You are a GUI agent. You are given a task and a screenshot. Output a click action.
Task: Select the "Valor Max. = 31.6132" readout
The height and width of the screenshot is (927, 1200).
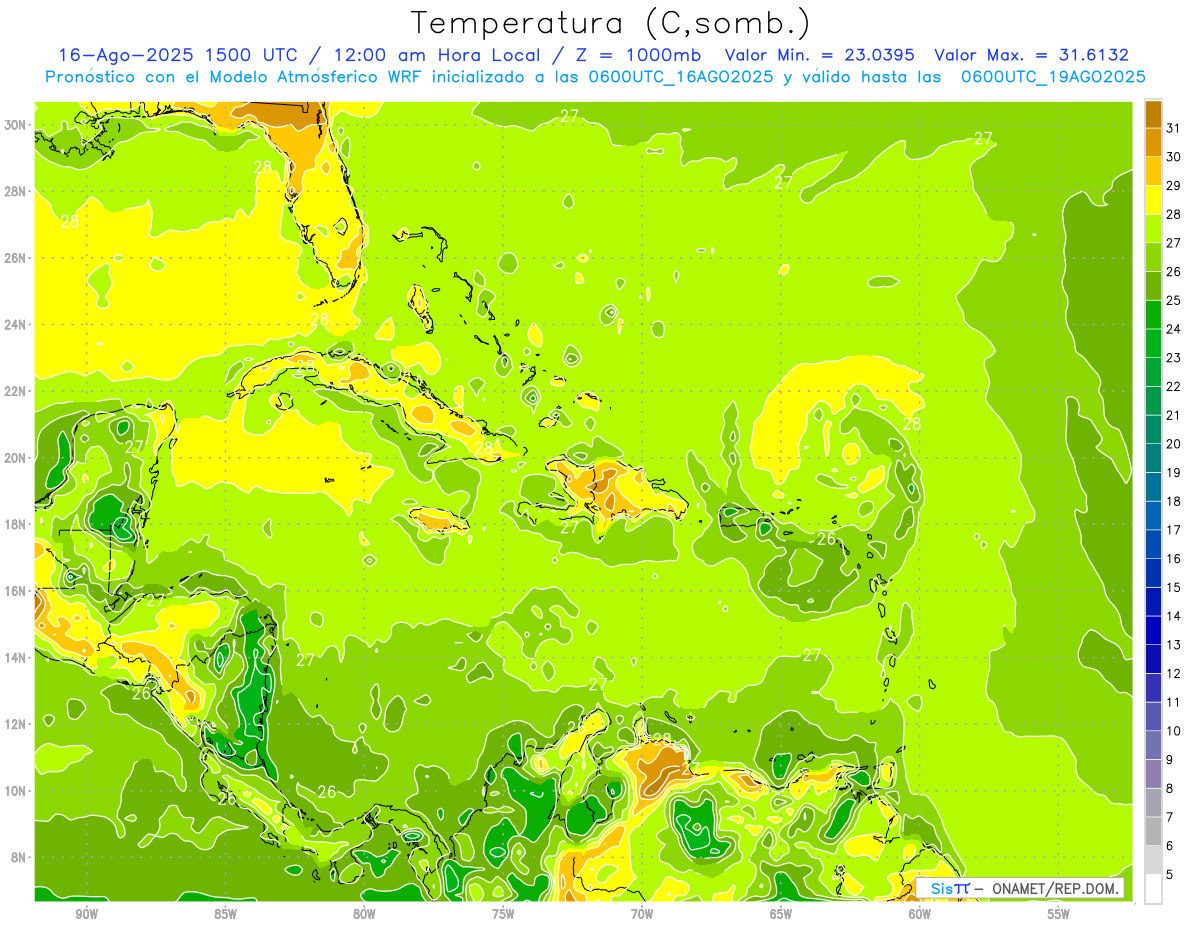[1031, 55]
